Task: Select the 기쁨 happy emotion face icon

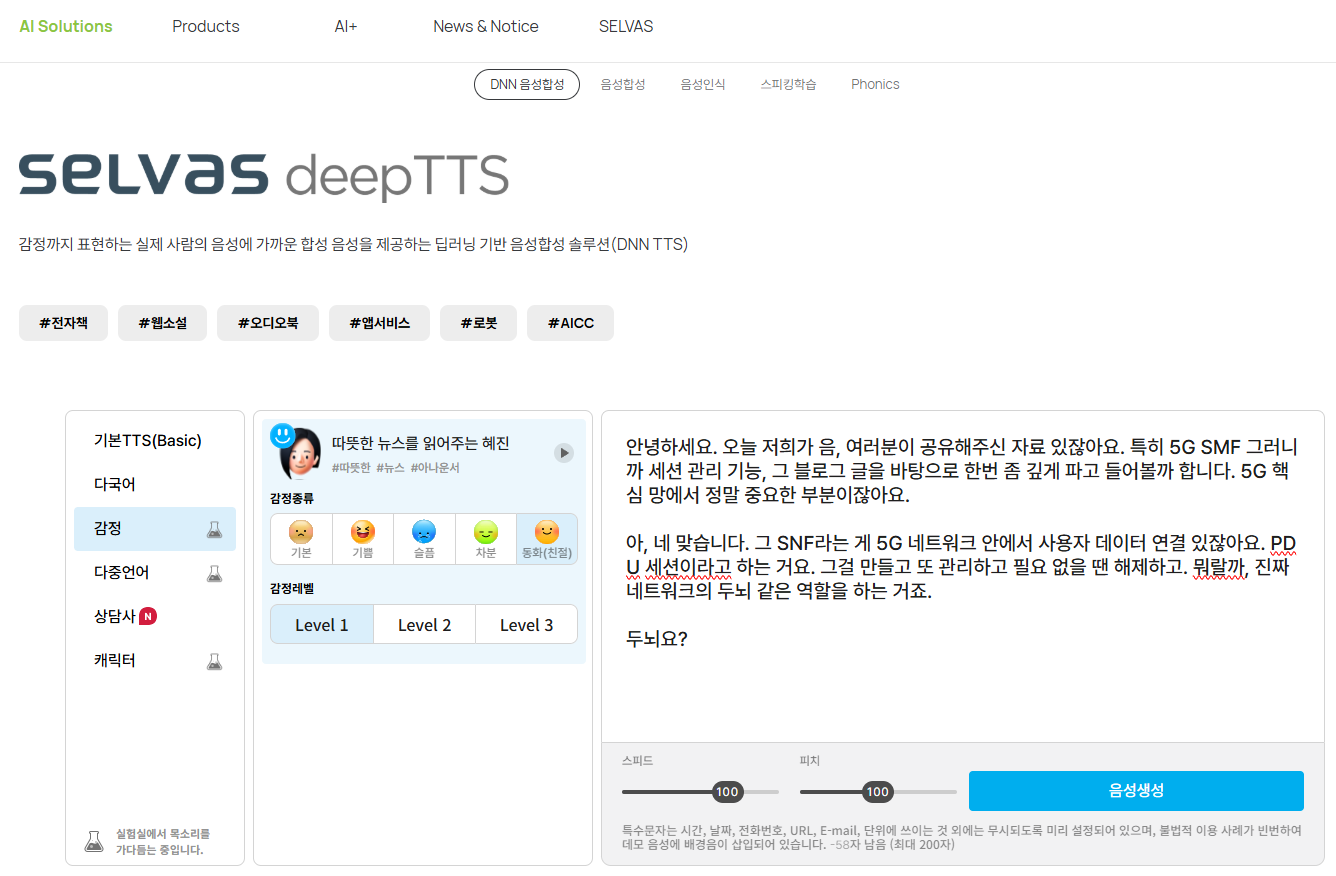Action: tap(362, 532)
